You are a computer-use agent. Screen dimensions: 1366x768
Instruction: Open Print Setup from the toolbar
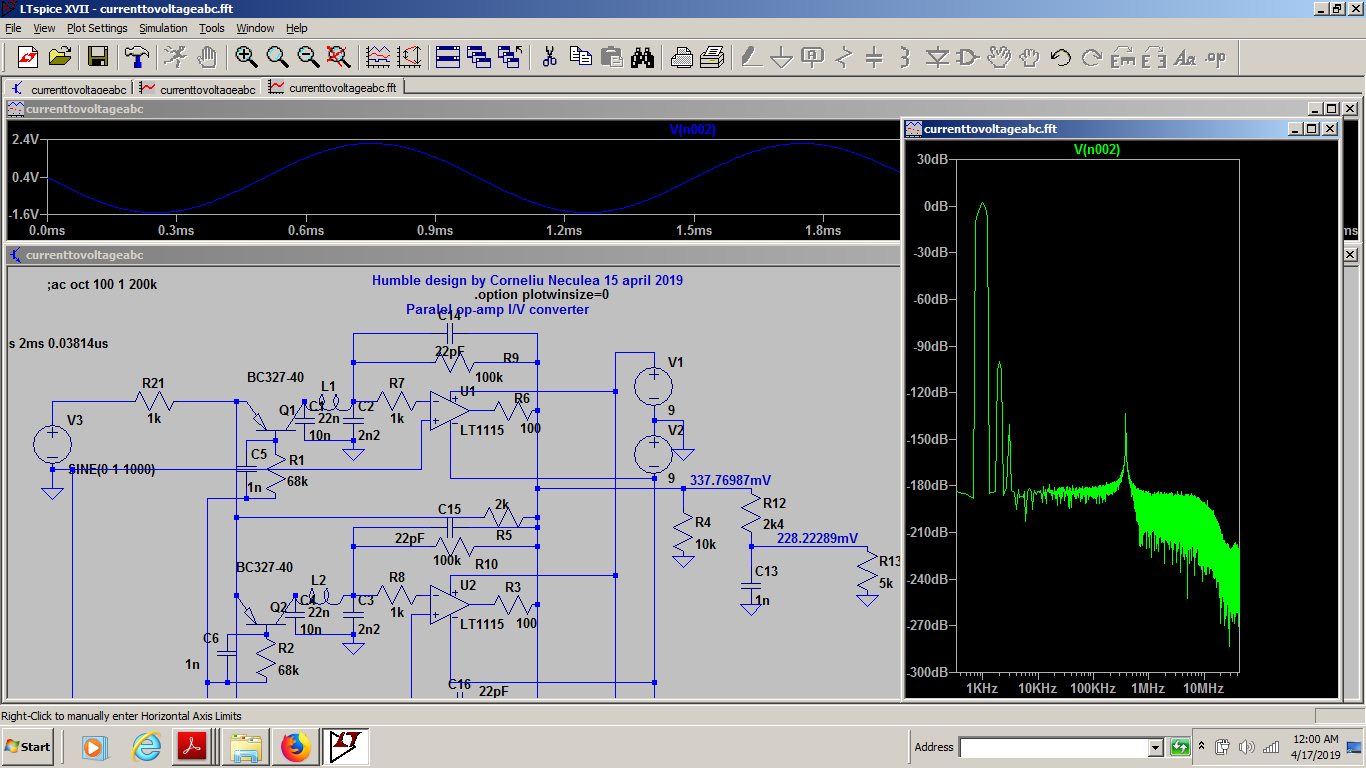[681, 57]
